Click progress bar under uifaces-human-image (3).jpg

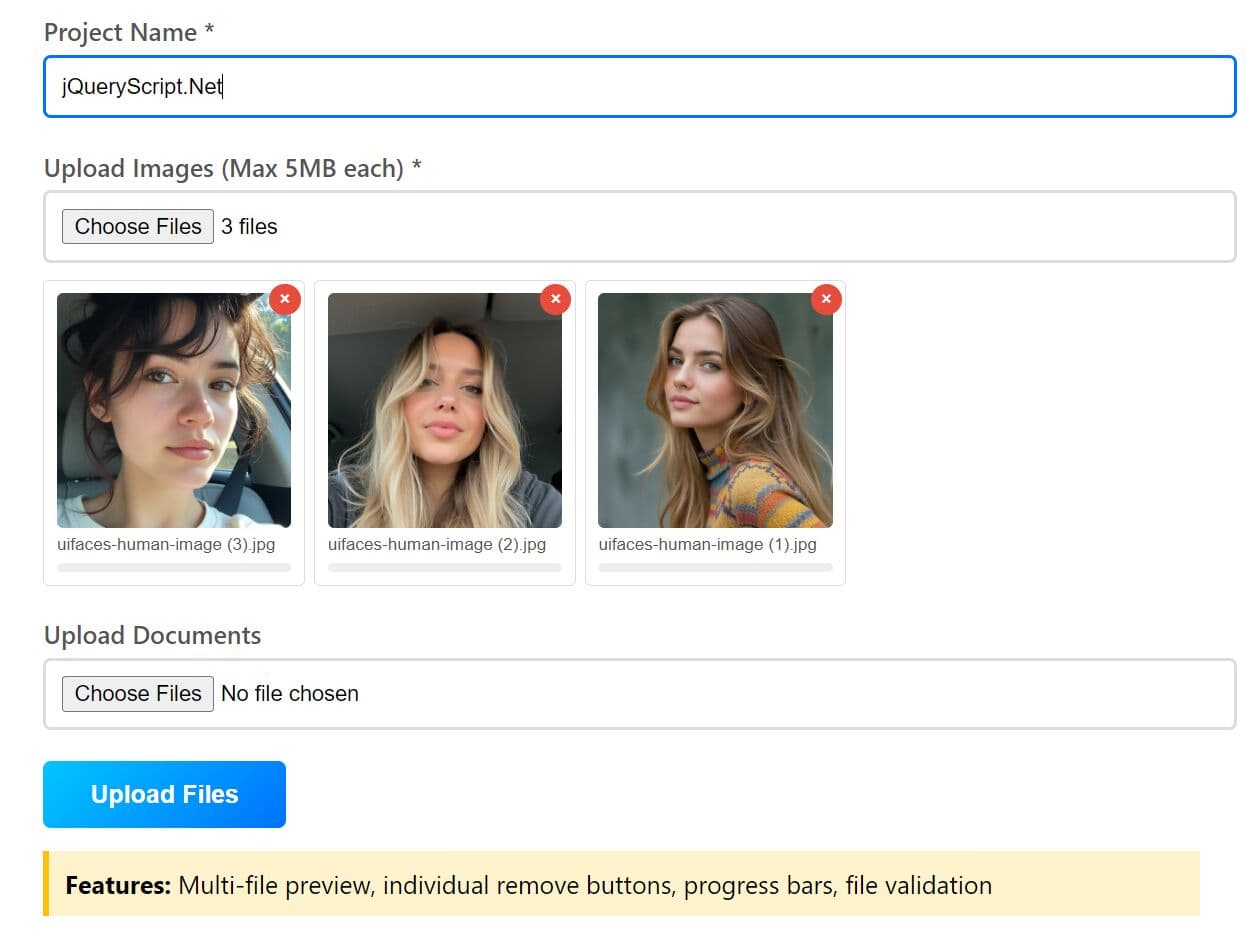174,568
